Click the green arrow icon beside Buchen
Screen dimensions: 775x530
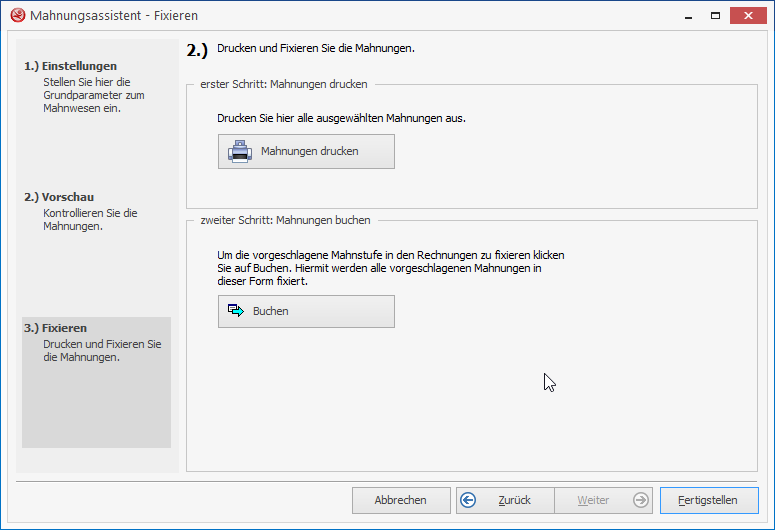pyautogui.click(x=236, y=311)
